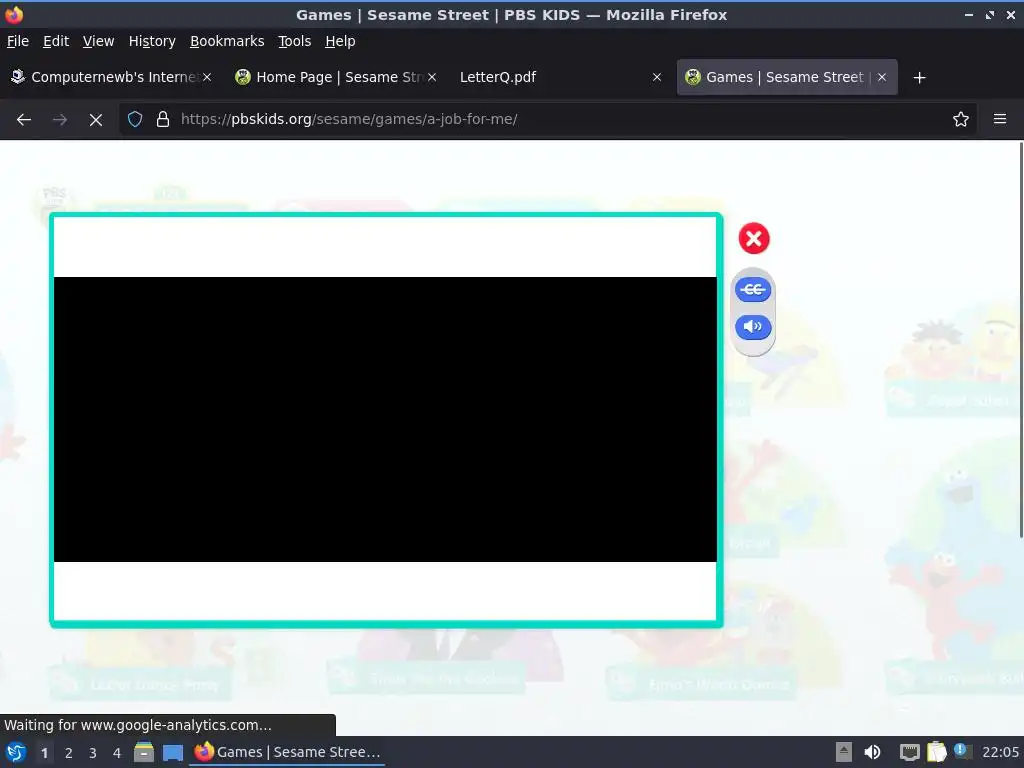Viewport: 1024px width, 768px height.
Task: Switch to workspace 4
Action: 117,753
